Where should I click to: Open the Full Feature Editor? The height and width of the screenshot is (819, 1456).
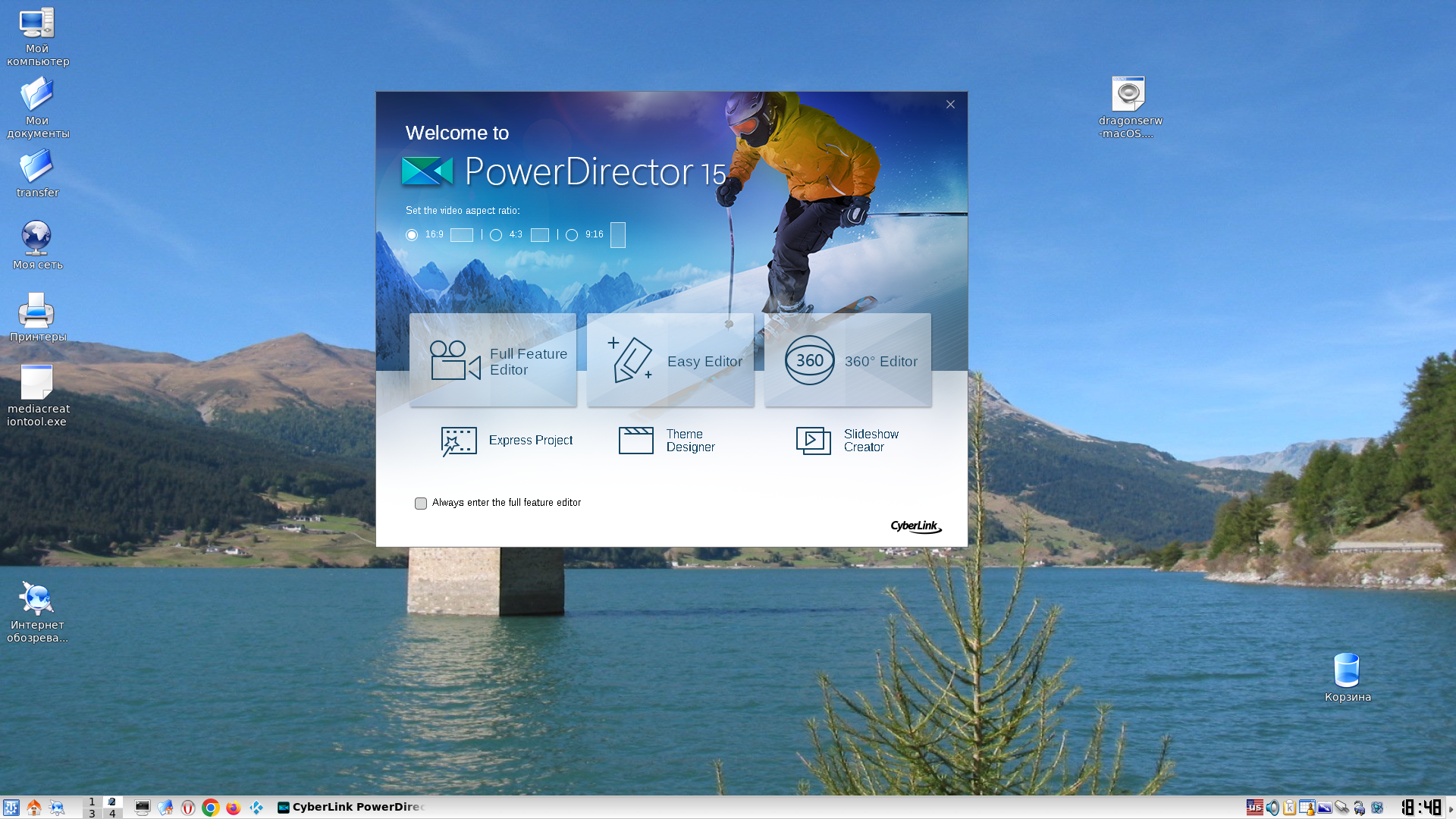[493, 360]
